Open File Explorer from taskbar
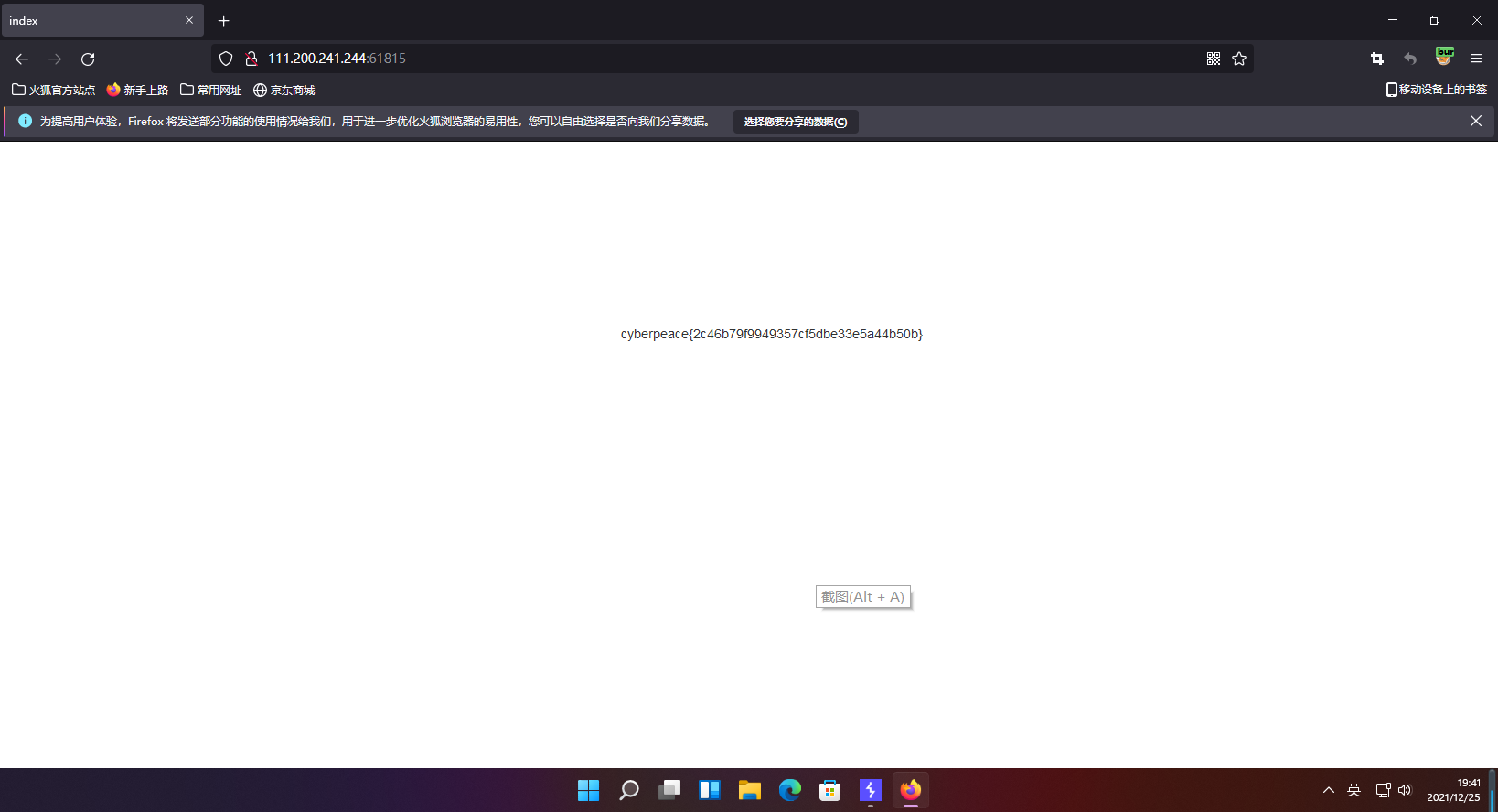1498x812 pixels. coord(750,790)
